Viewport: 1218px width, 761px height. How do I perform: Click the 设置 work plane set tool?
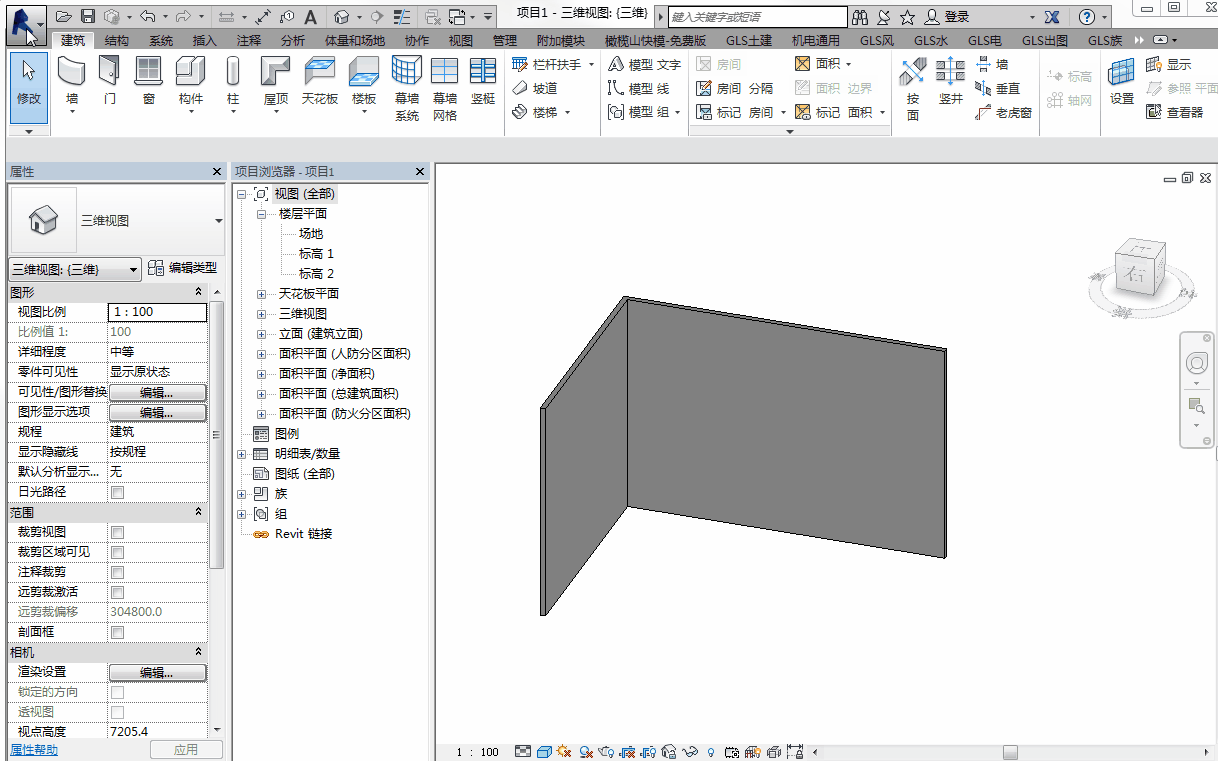click(x=1122, y=81)
